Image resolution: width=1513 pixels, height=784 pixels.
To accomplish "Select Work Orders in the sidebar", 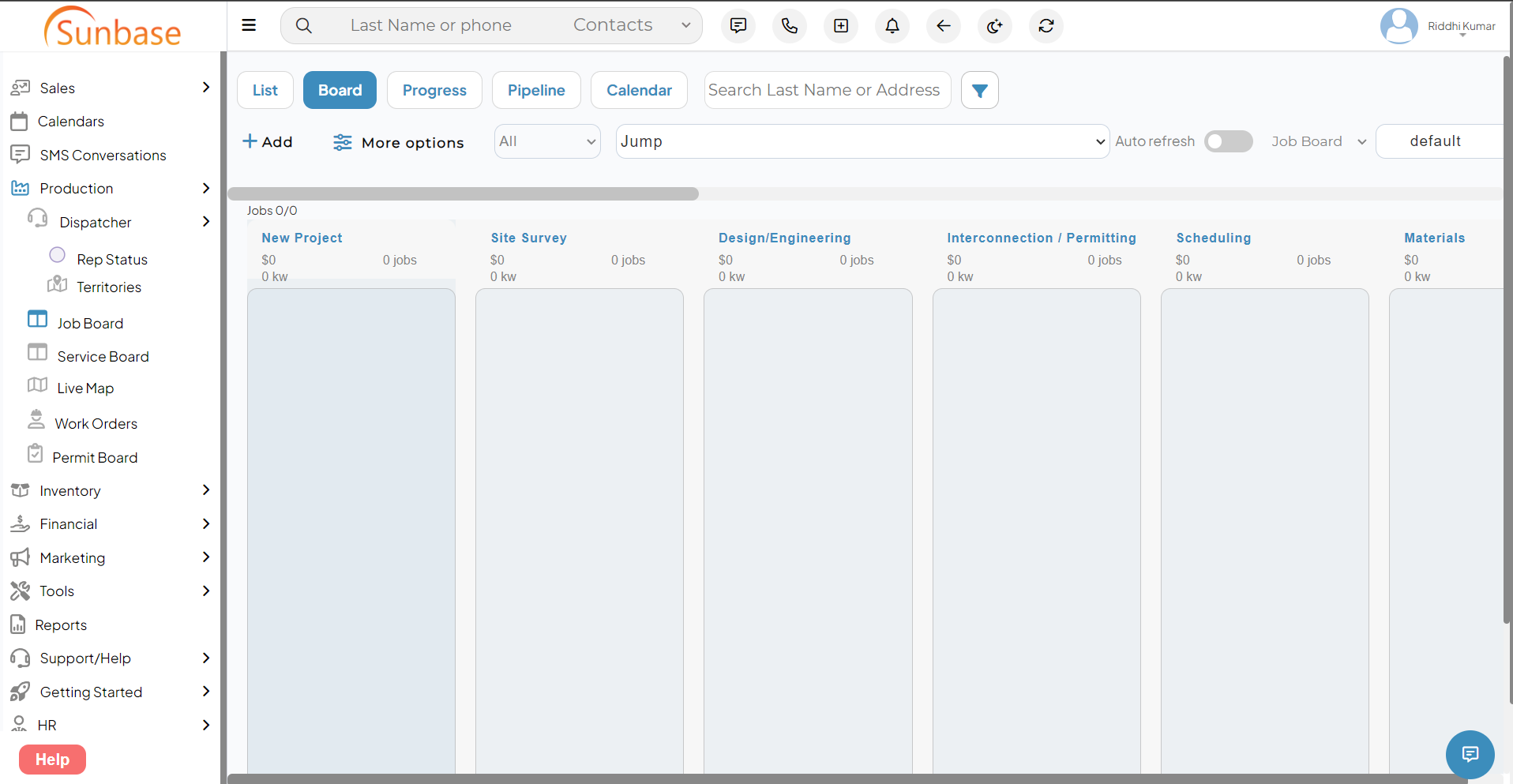I will click(96, 422).
